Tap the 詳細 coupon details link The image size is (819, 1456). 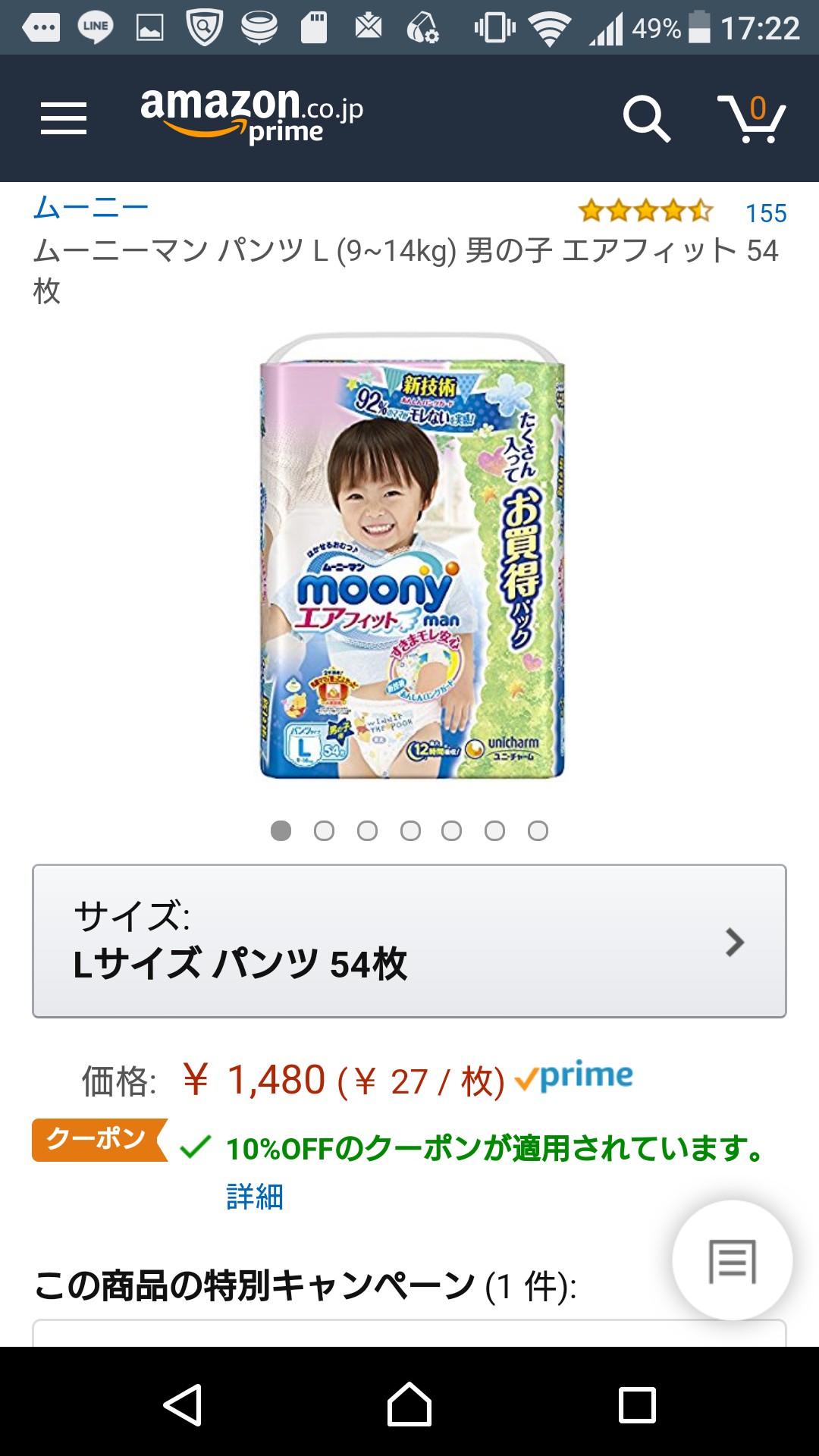[x=255, y=1196]
